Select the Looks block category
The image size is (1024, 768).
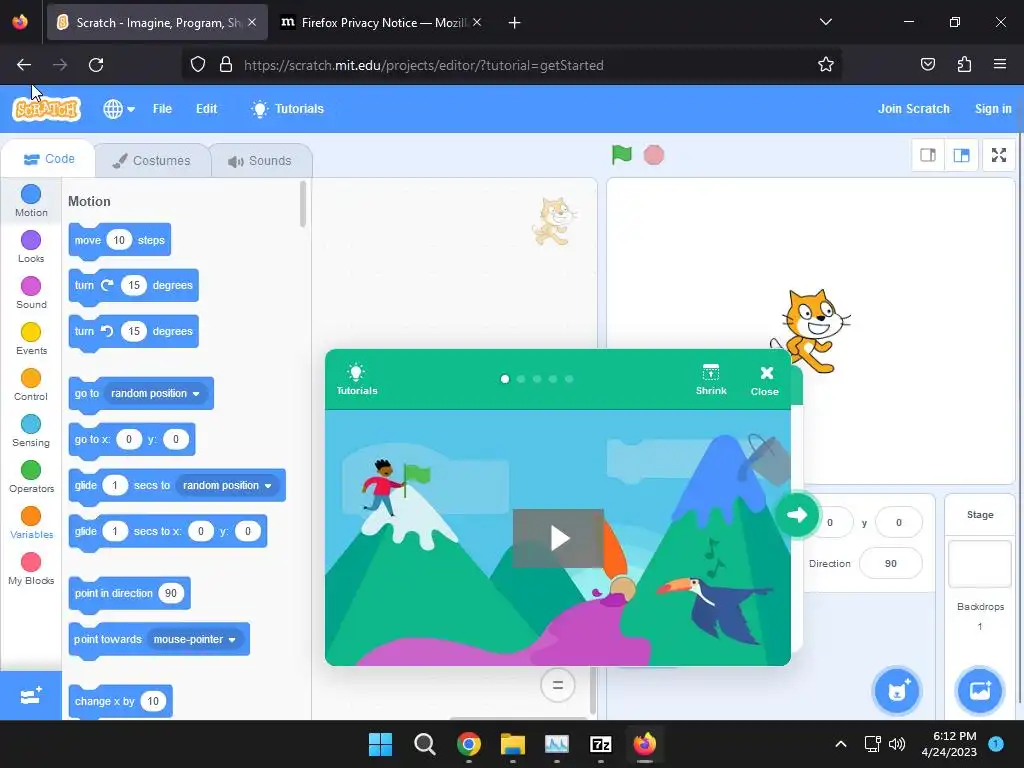31,246
